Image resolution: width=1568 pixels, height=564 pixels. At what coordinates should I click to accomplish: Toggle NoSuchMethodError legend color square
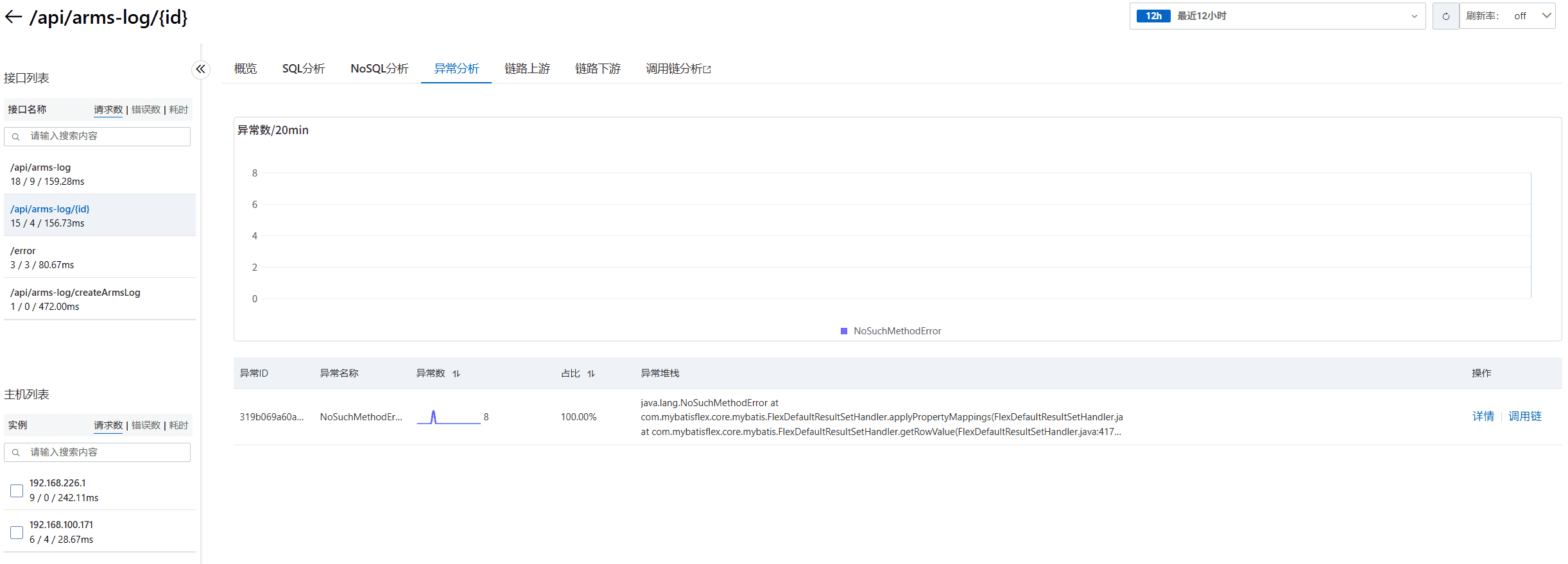click(844, 331)
